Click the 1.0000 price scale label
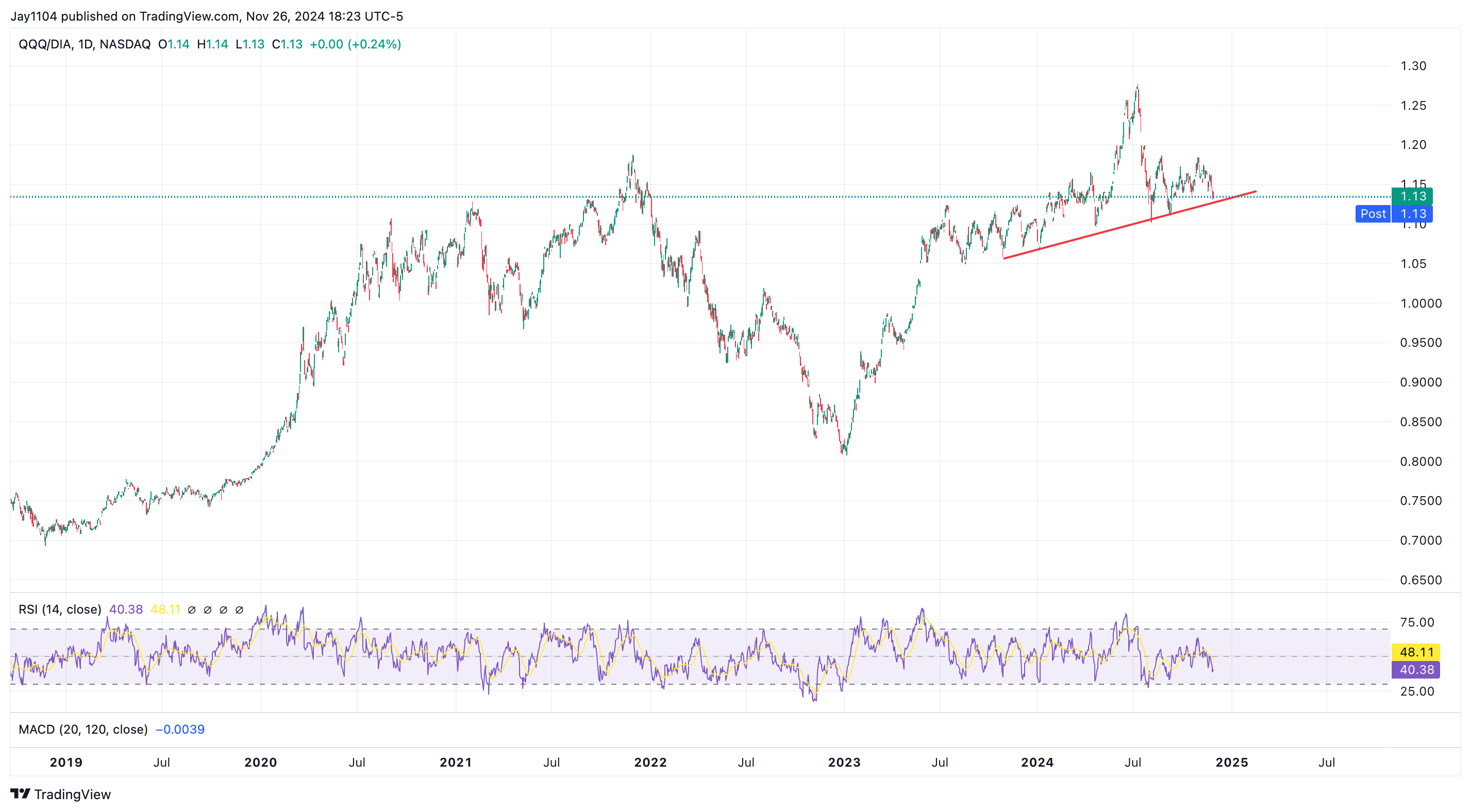 coord(1421,303)
